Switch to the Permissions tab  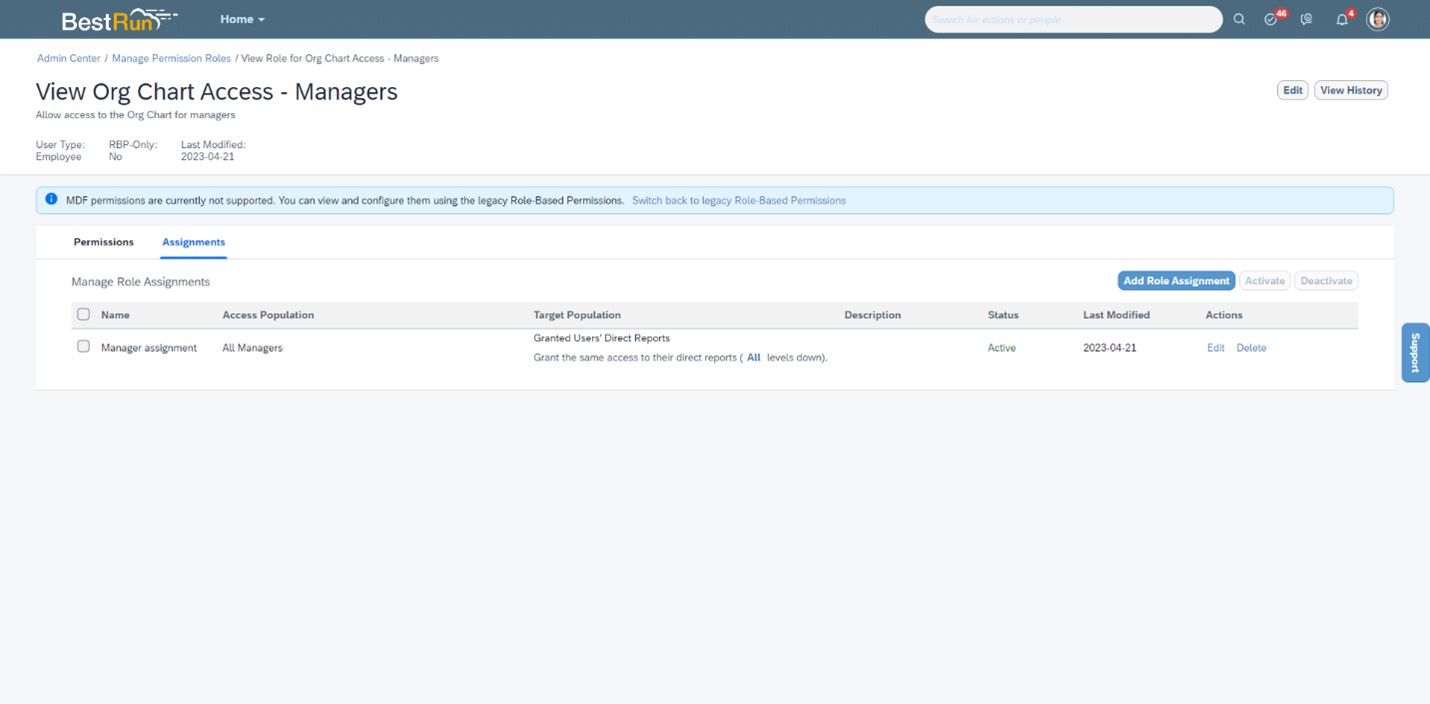103,242
